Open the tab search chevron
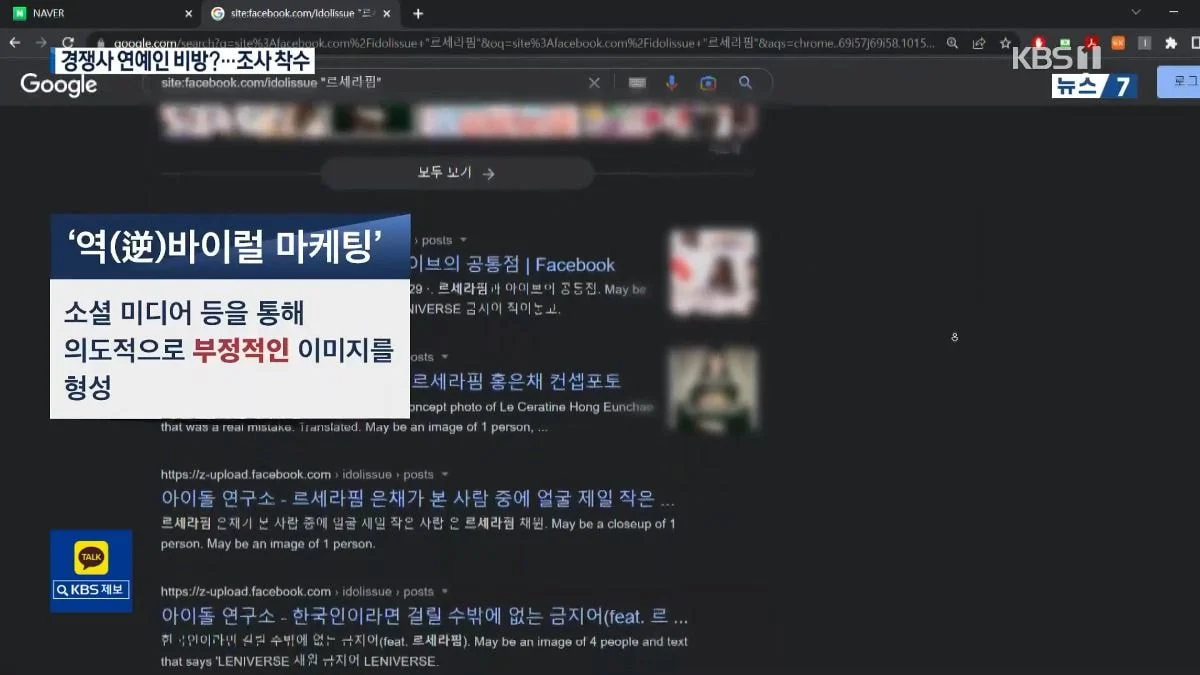 pyautogui.click(x=1136, y=12)
